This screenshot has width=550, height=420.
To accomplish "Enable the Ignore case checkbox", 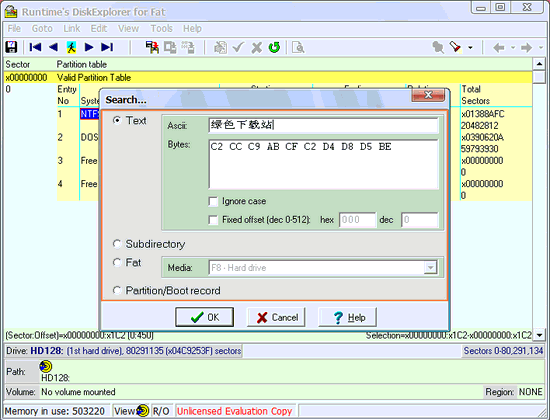I will click(x=213, y=201).
